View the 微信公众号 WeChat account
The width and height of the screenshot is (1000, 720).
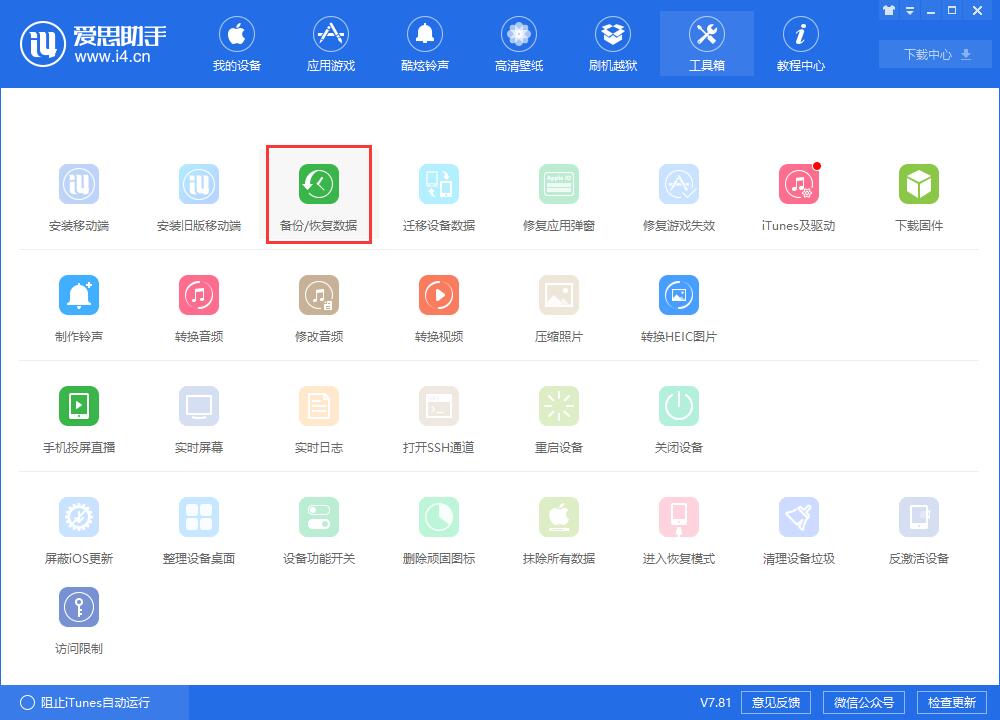864,702
